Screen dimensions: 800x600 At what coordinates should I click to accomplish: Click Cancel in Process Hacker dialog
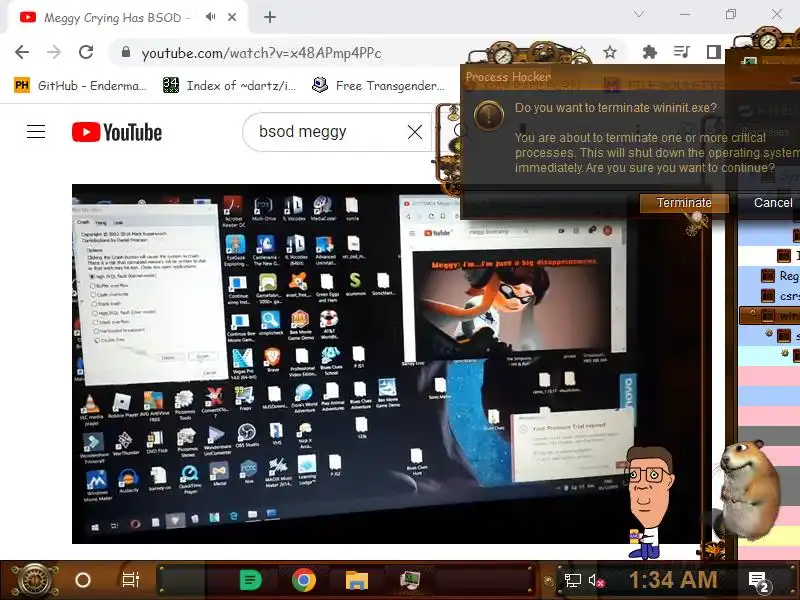click(772, 203)
